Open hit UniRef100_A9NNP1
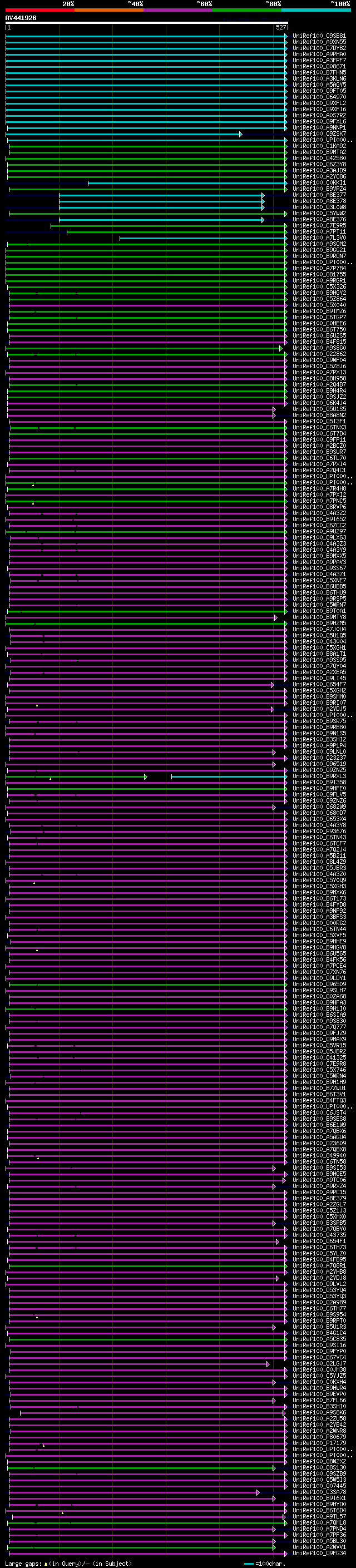 [x=319, y=128]
